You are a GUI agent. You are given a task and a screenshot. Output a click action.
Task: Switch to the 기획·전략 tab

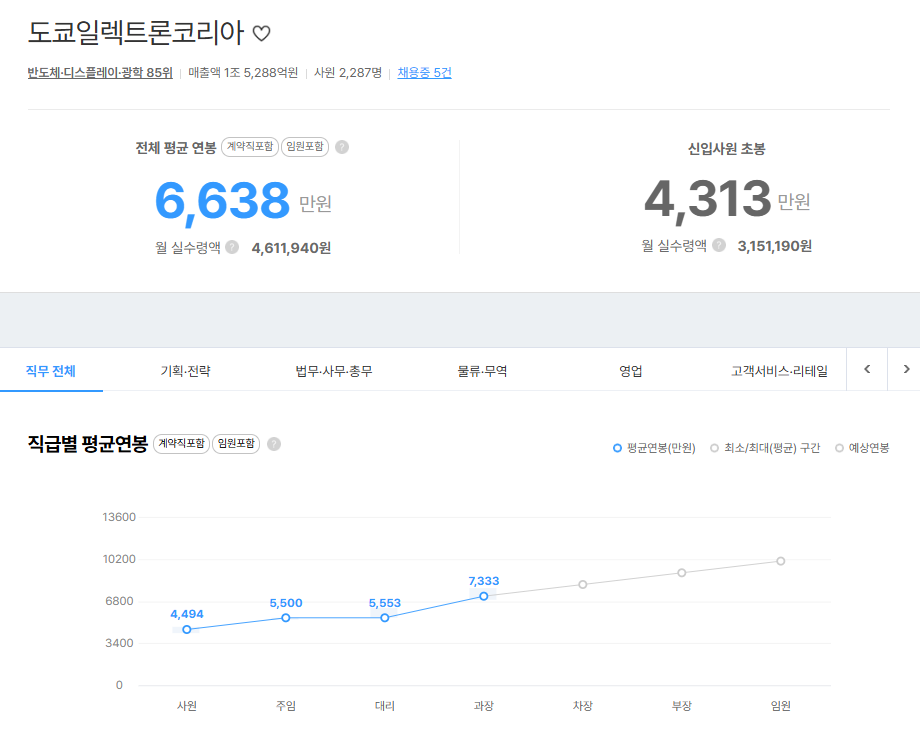(x=185, y=371)
